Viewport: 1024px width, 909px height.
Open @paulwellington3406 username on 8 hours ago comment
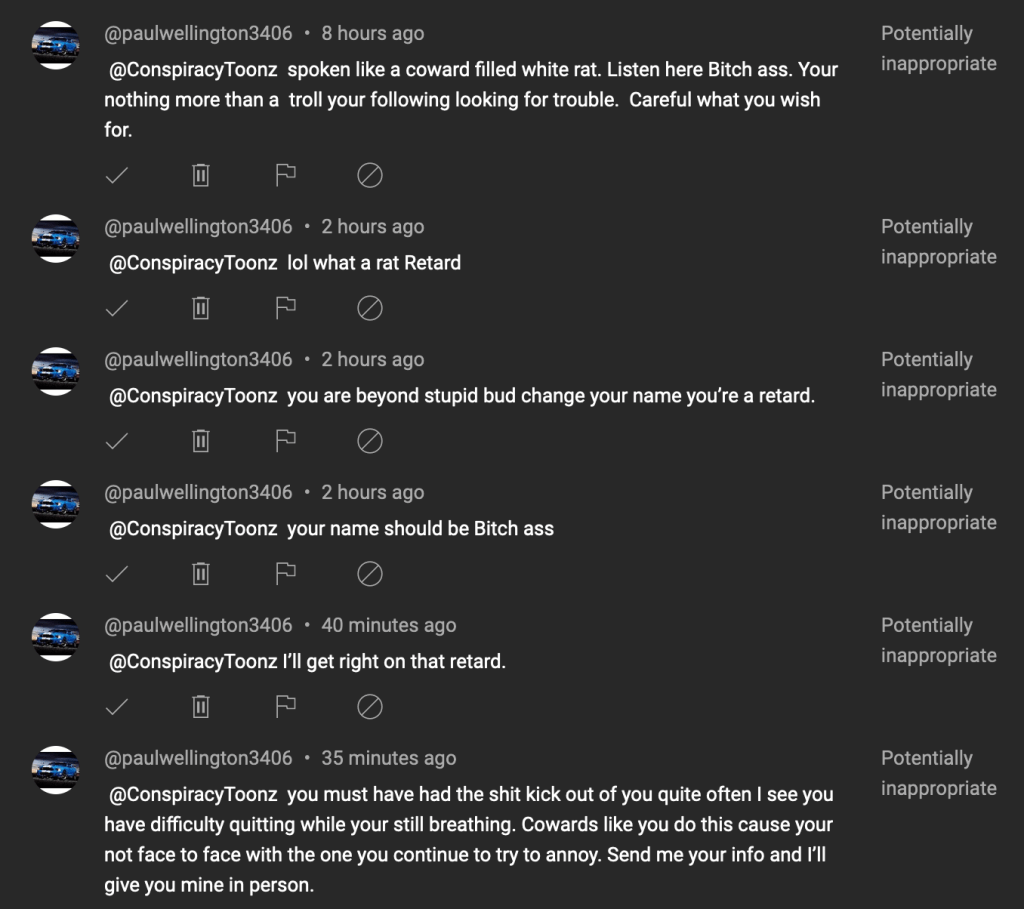tap(198, 33)
